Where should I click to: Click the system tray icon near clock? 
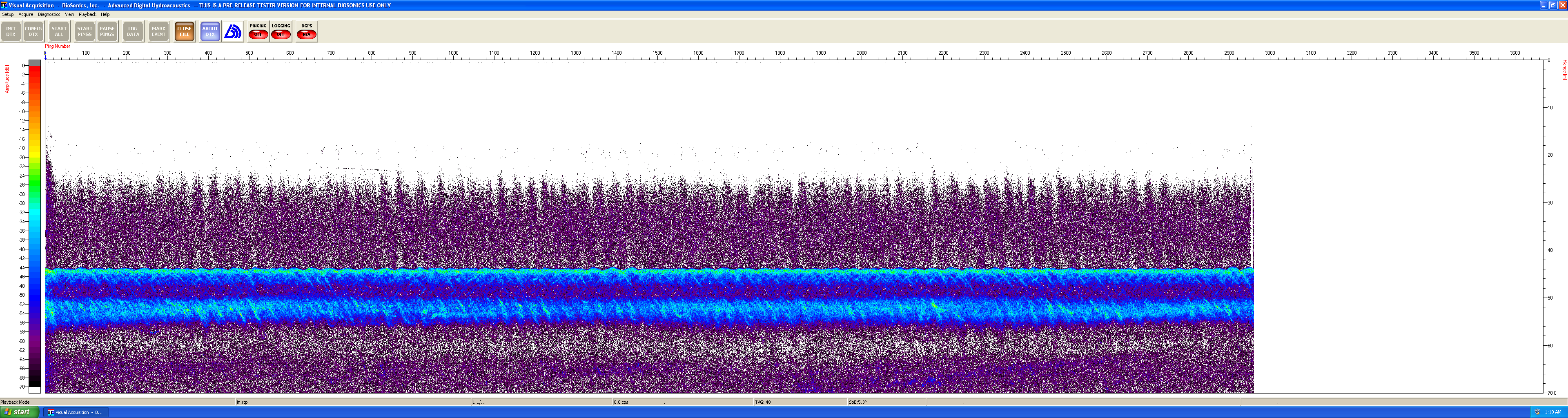1537,413
